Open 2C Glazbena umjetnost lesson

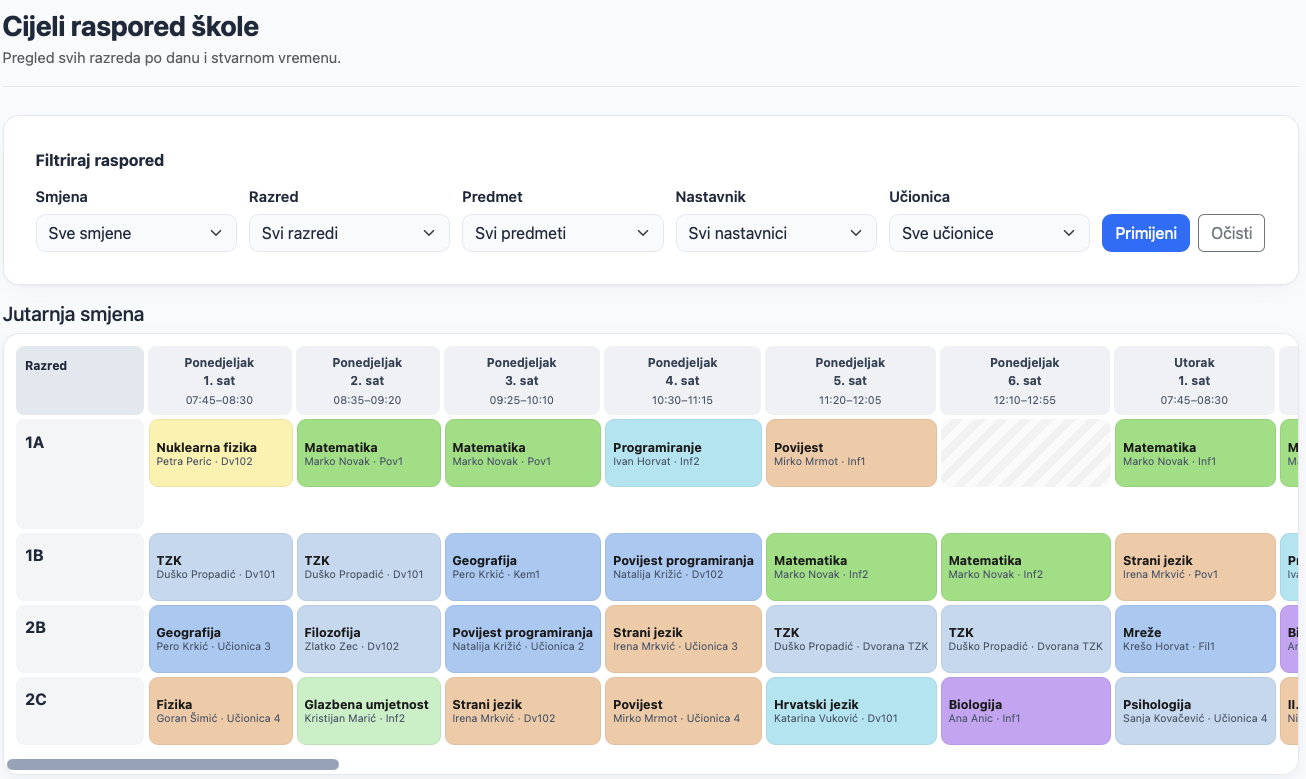tap(368, 711)
